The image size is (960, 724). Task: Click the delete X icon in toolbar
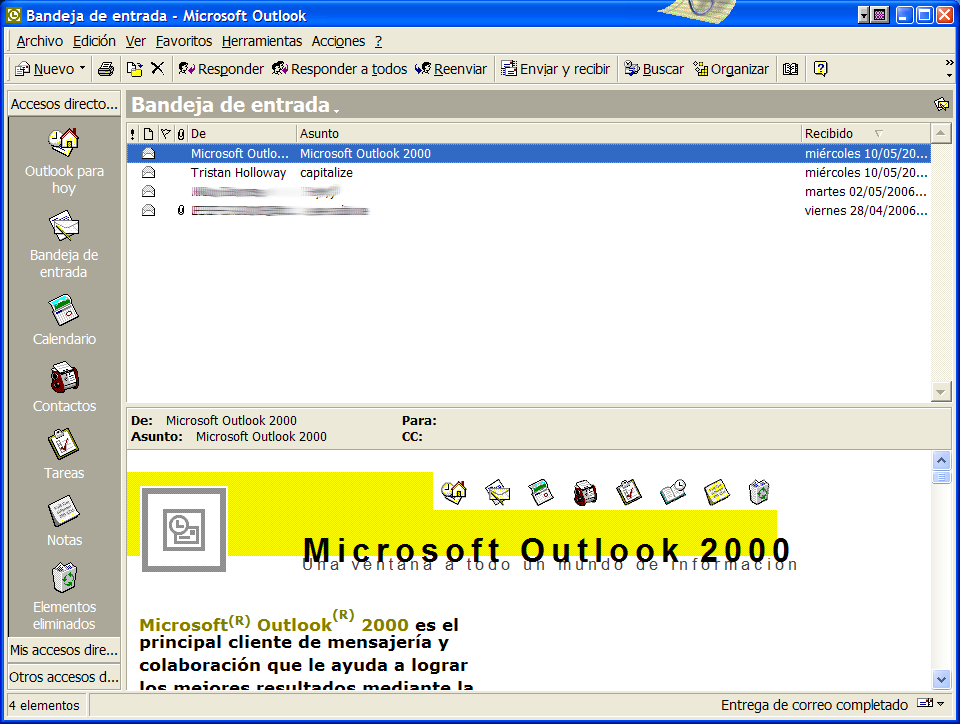coord(157,69)
